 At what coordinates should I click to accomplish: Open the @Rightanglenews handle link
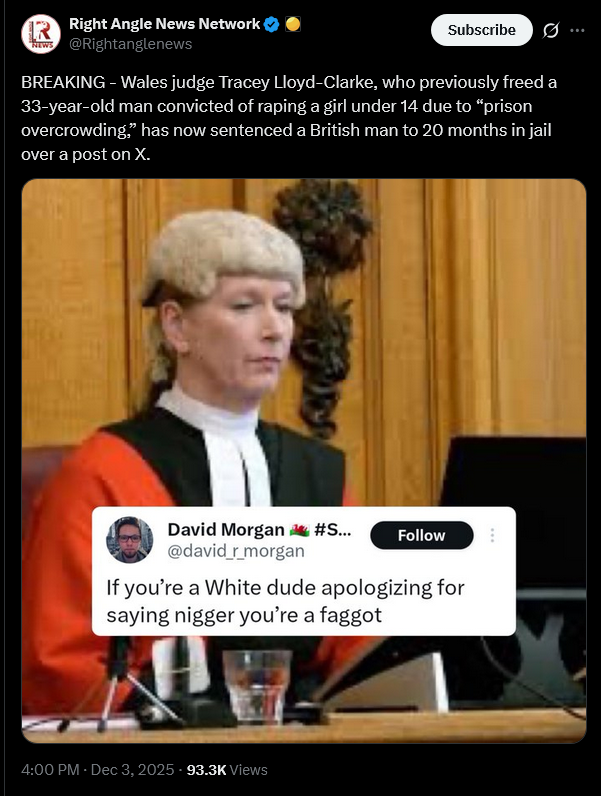(x=130, y=44)
